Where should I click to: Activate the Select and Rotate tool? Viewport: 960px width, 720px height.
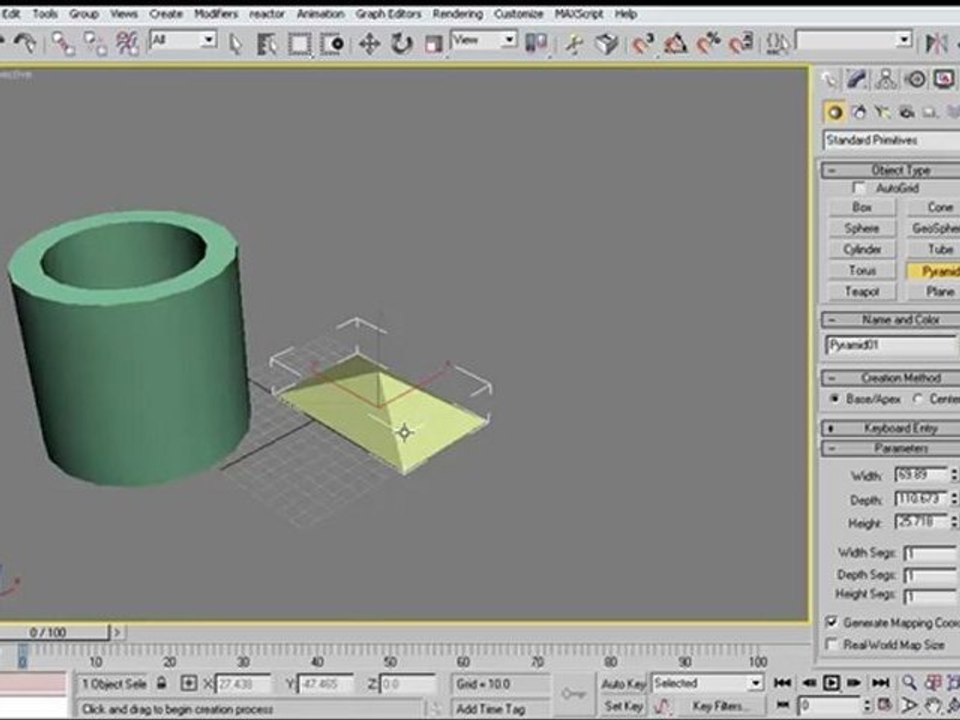[x=401, y=44]
